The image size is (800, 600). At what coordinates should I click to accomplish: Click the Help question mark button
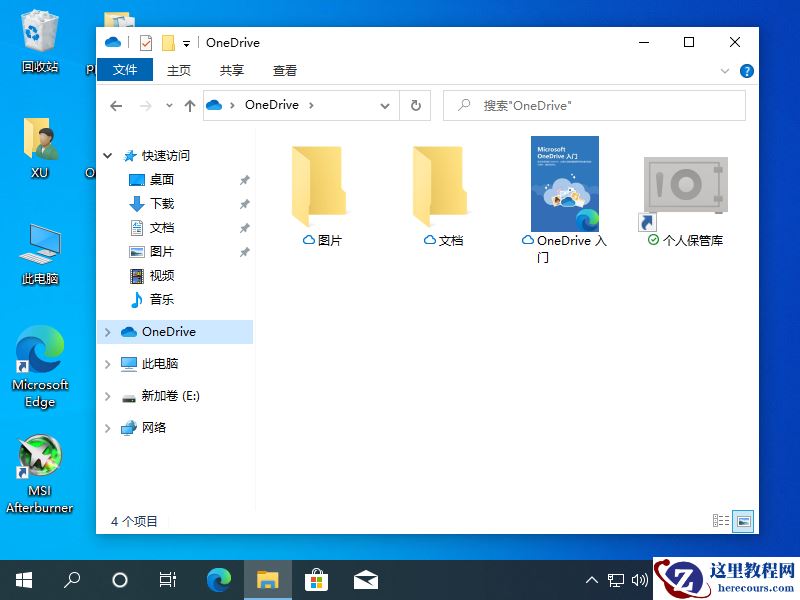745,70
